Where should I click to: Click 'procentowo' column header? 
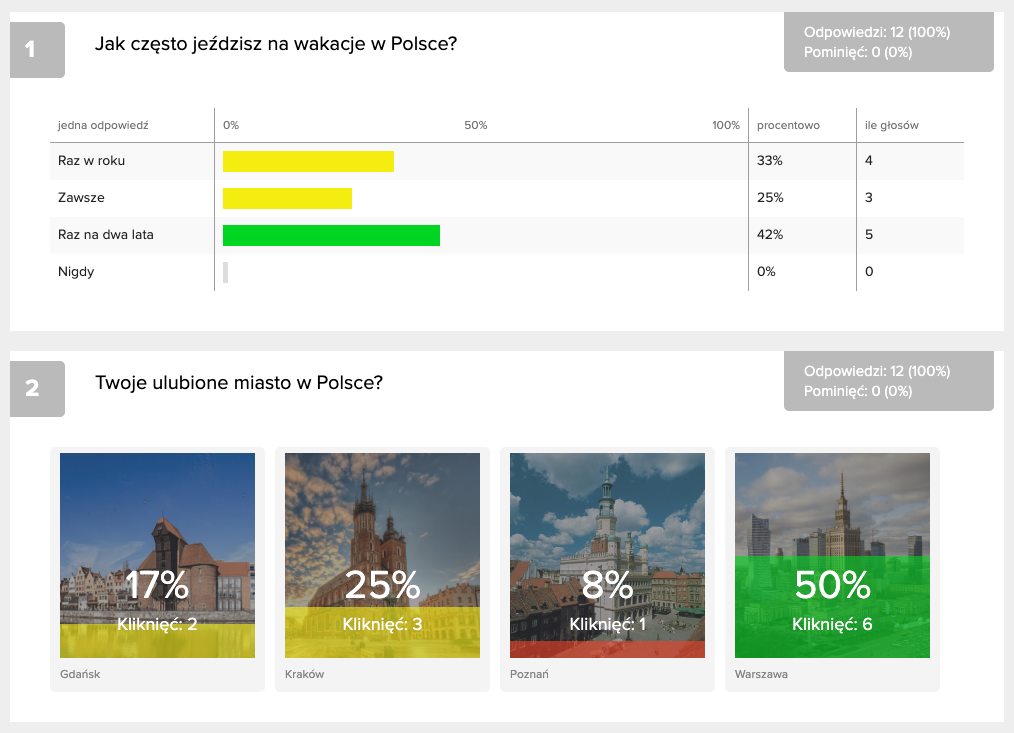click(x=788, y=125)
